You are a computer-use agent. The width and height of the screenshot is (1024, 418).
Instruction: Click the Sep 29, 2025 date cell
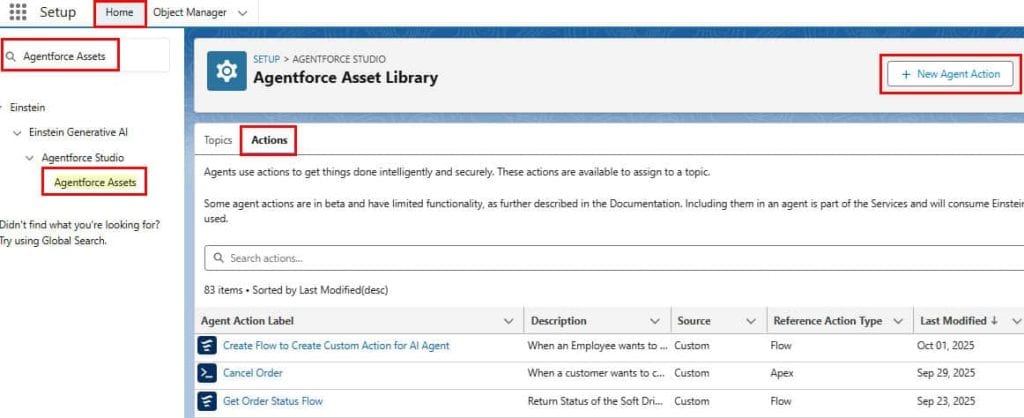point(946,373)
